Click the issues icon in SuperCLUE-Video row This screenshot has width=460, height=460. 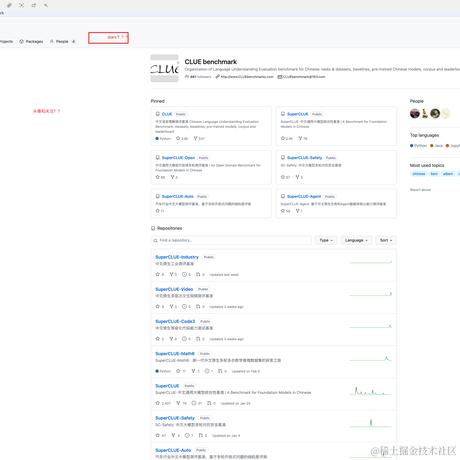point(184,306)
